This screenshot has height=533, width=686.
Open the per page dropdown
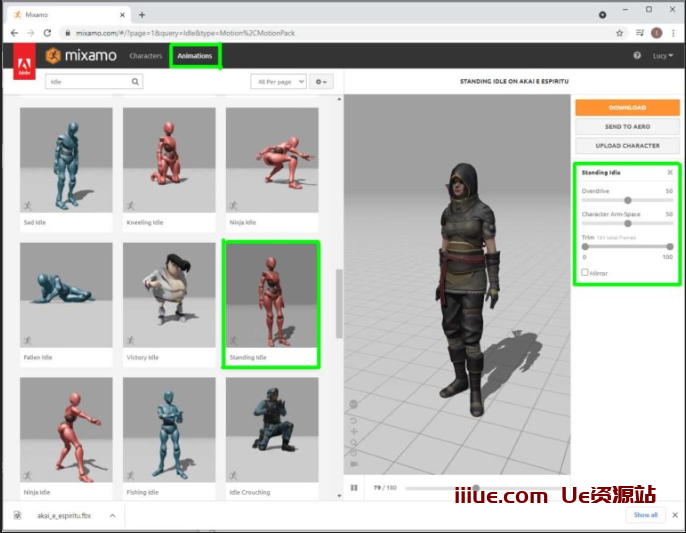tap(278, 82)
